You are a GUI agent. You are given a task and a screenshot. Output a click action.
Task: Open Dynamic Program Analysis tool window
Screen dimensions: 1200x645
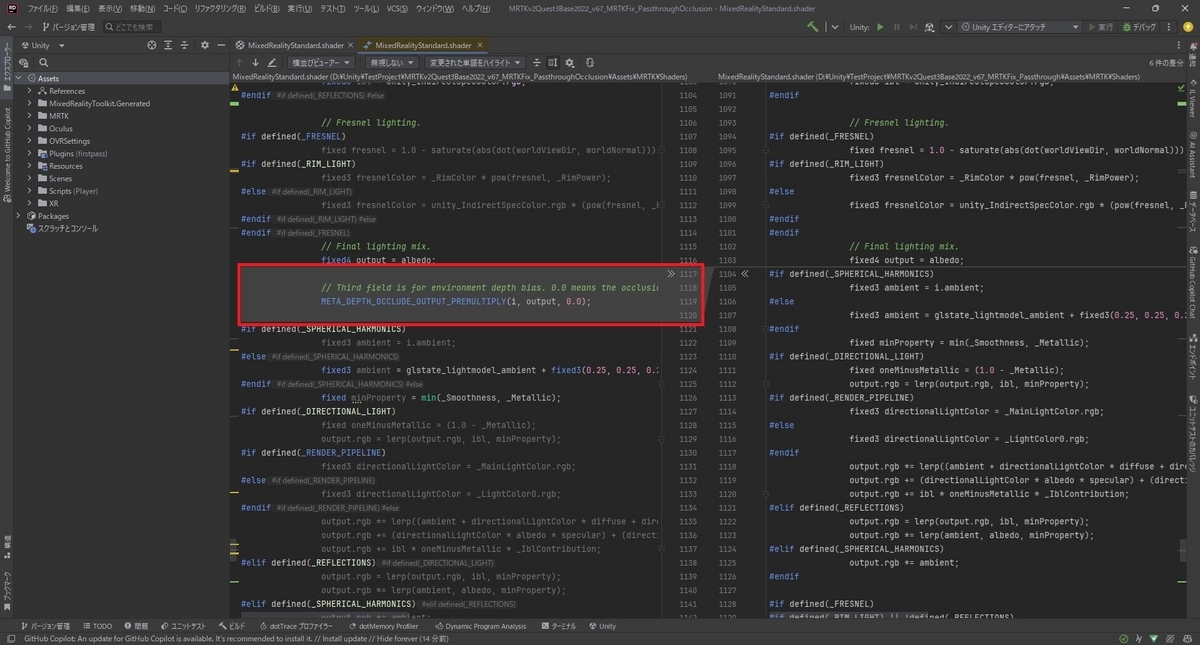click(480, 626)
